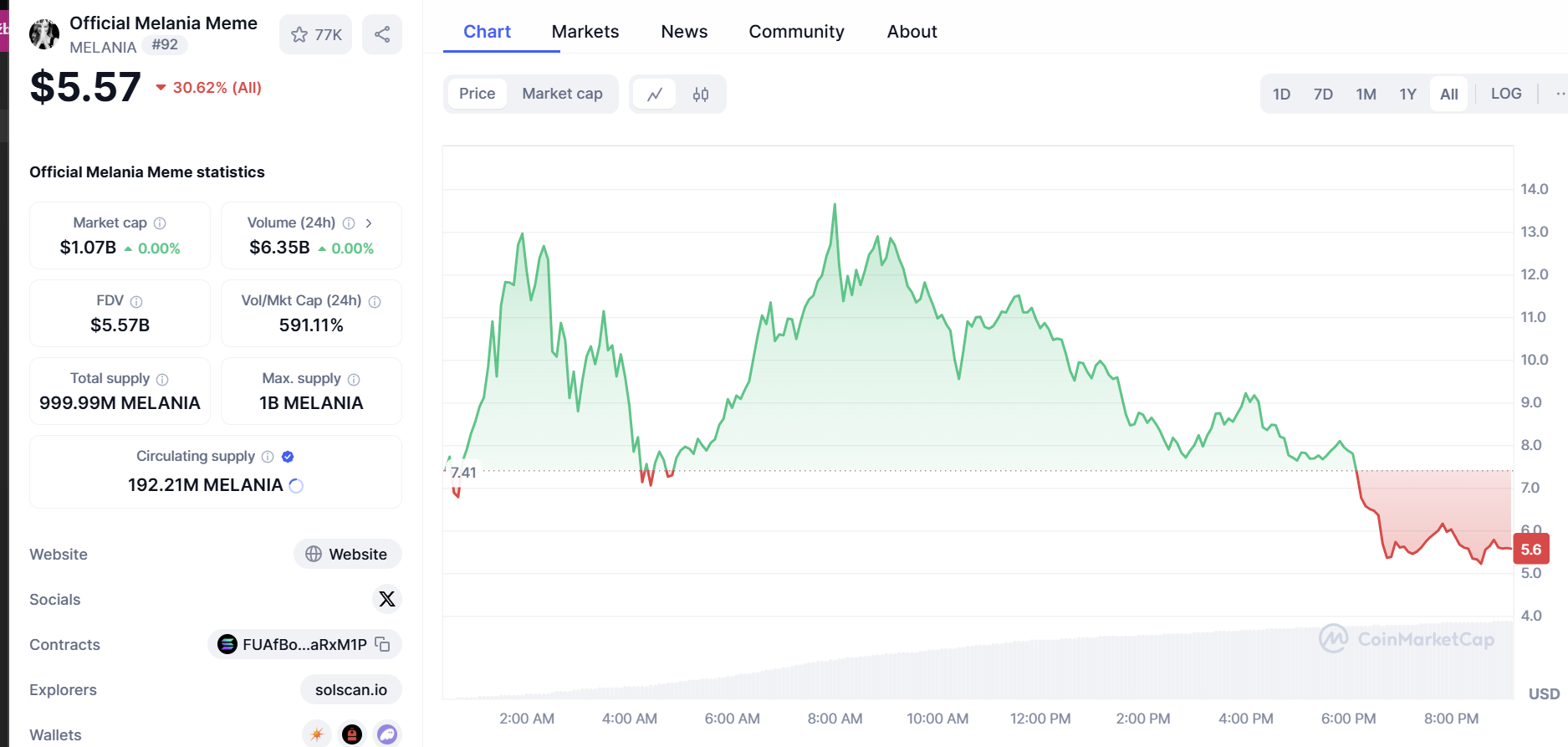
Task: Click the 7.41 opening price label on chart
Action: pyautogui.click(x=463, y=473)
